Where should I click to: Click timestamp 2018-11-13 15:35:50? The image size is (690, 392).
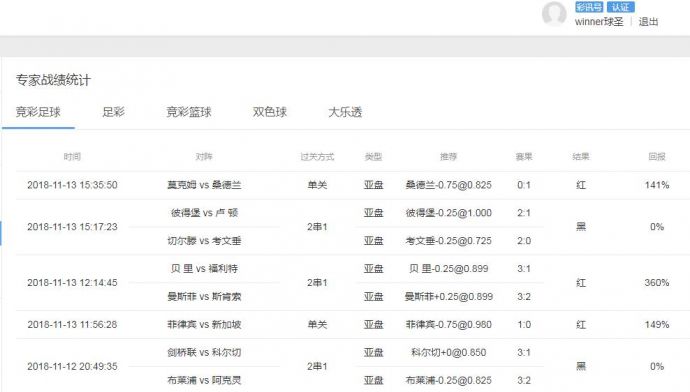pos(72,185)
